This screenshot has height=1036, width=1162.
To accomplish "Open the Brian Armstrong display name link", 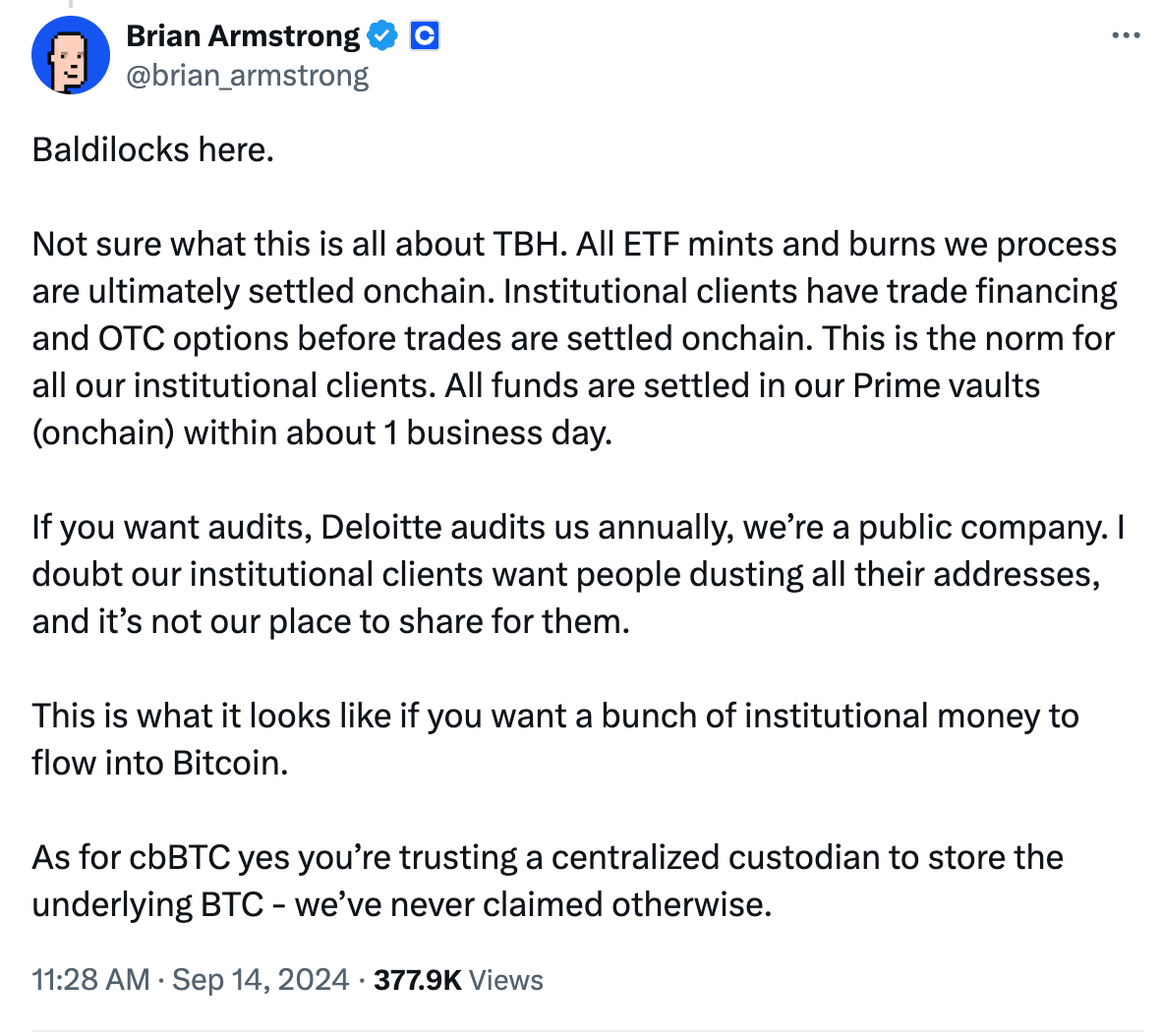I will (243, 36).
